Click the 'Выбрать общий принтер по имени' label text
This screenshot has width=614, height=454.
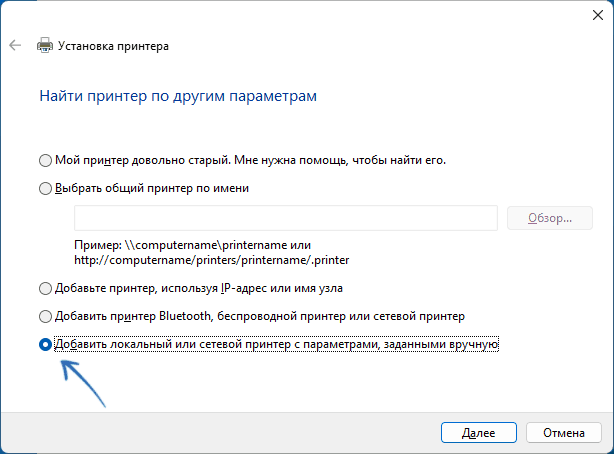(x=152, y=188)
